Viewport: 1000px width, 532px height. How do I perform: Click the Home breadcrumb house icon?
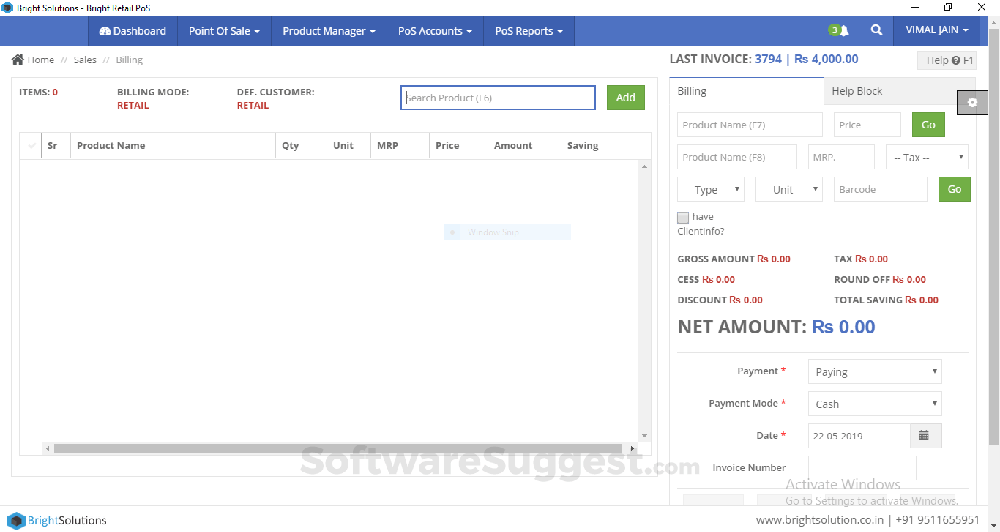[17, 59]
